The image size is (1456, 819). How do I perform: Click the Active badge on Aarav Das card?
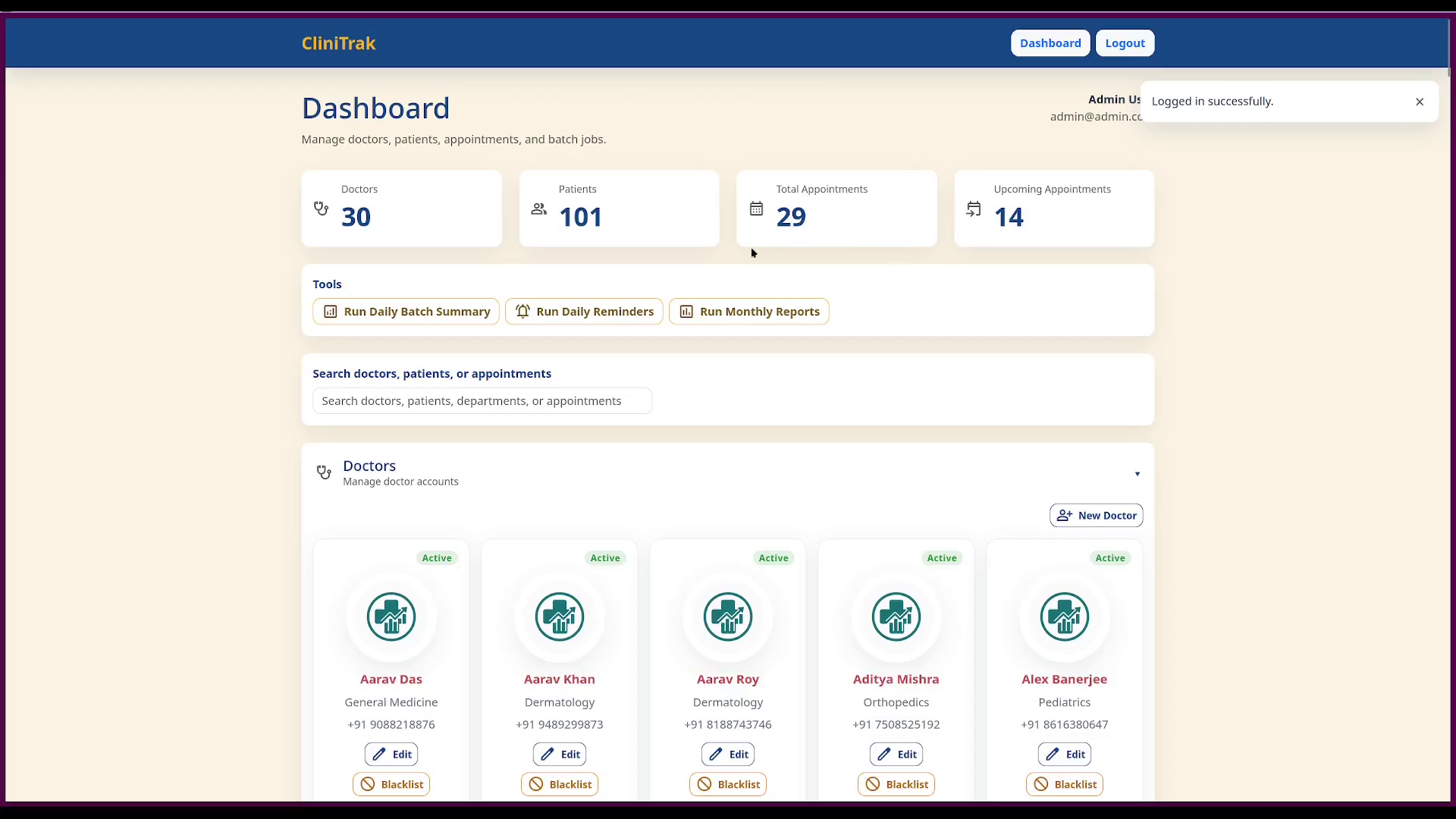tap(437, 558)
